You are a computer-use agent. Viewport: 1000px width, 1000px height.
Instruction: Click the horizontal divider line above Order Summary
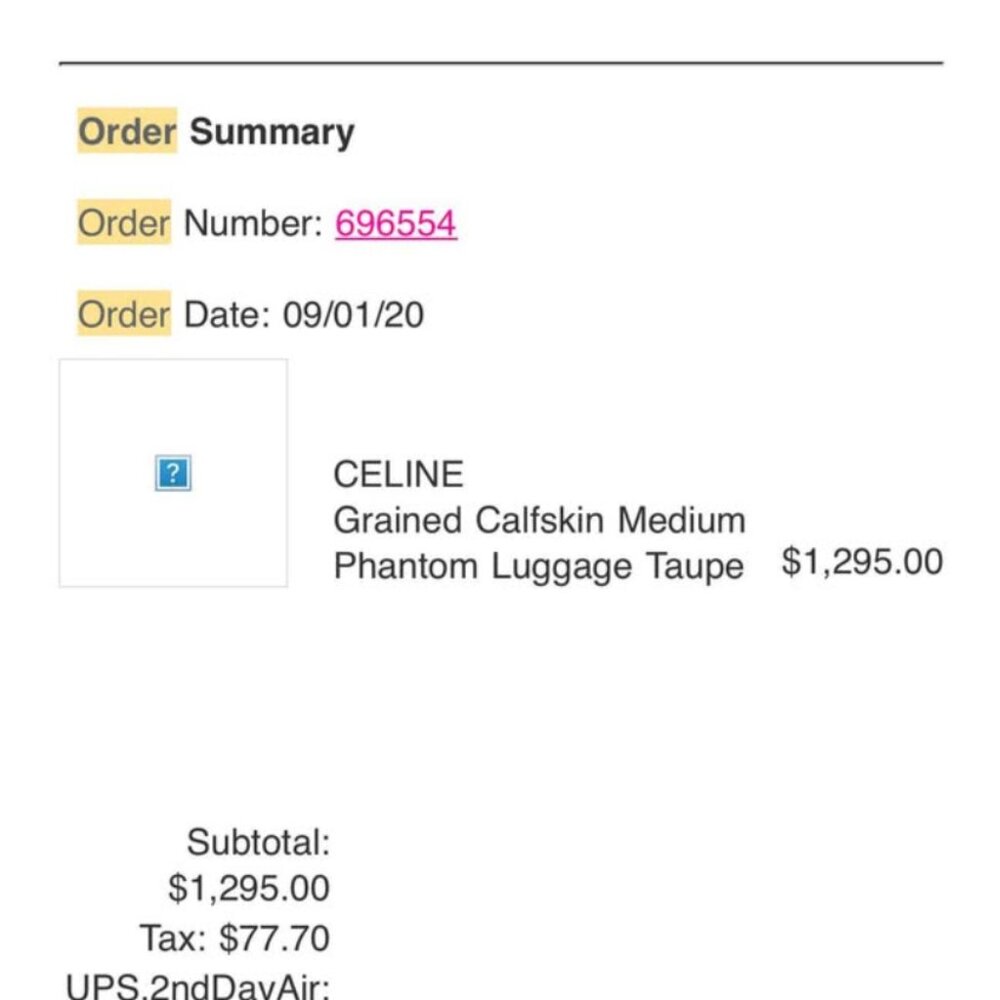(x=500, y=63)
